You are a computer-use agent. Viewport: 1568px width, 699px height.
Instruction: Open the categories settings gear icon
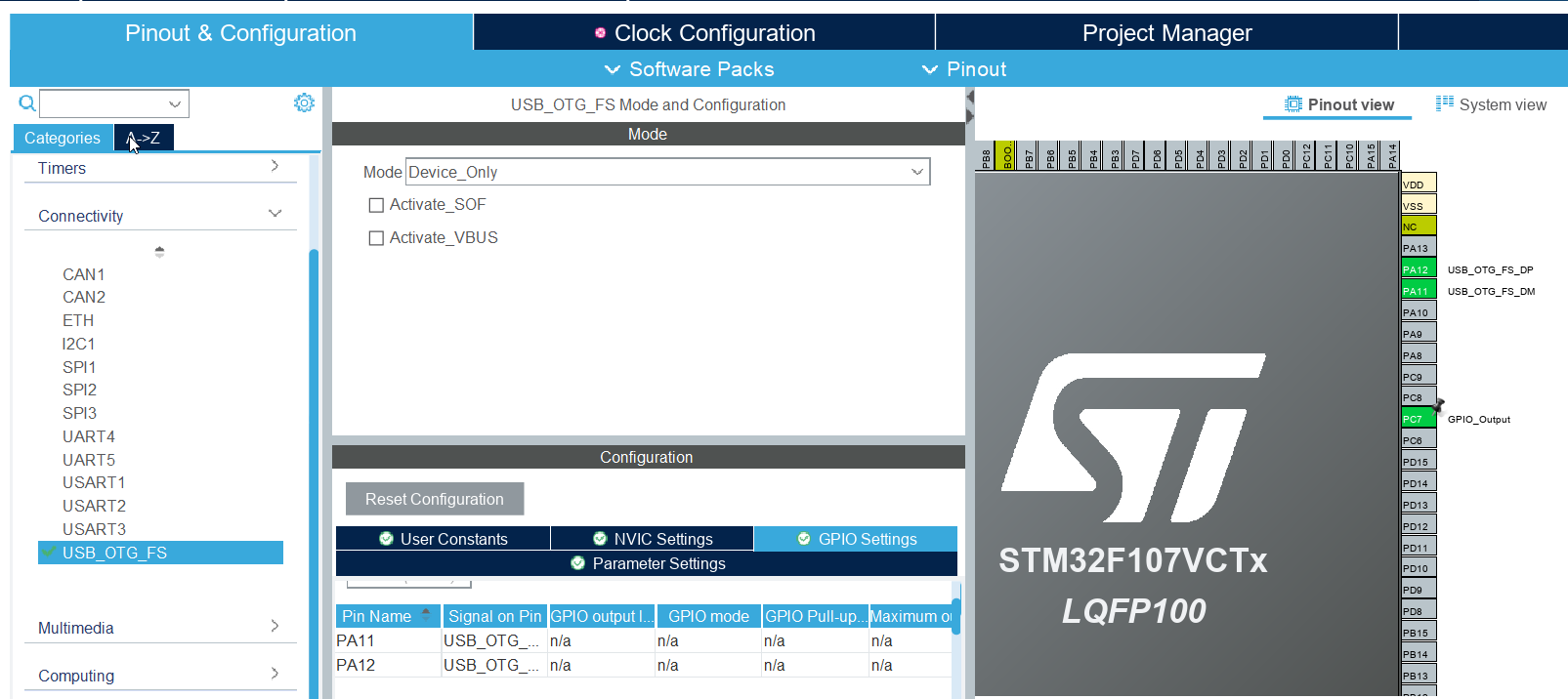(x=305, y=103)
